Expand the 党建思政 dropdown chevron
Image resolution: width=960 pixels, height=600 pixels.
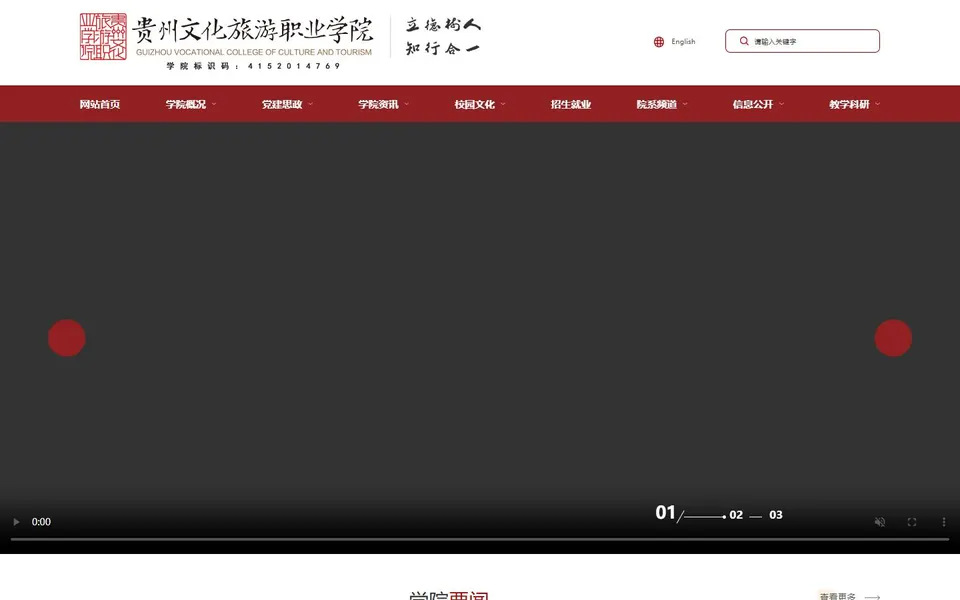(310, 104)
